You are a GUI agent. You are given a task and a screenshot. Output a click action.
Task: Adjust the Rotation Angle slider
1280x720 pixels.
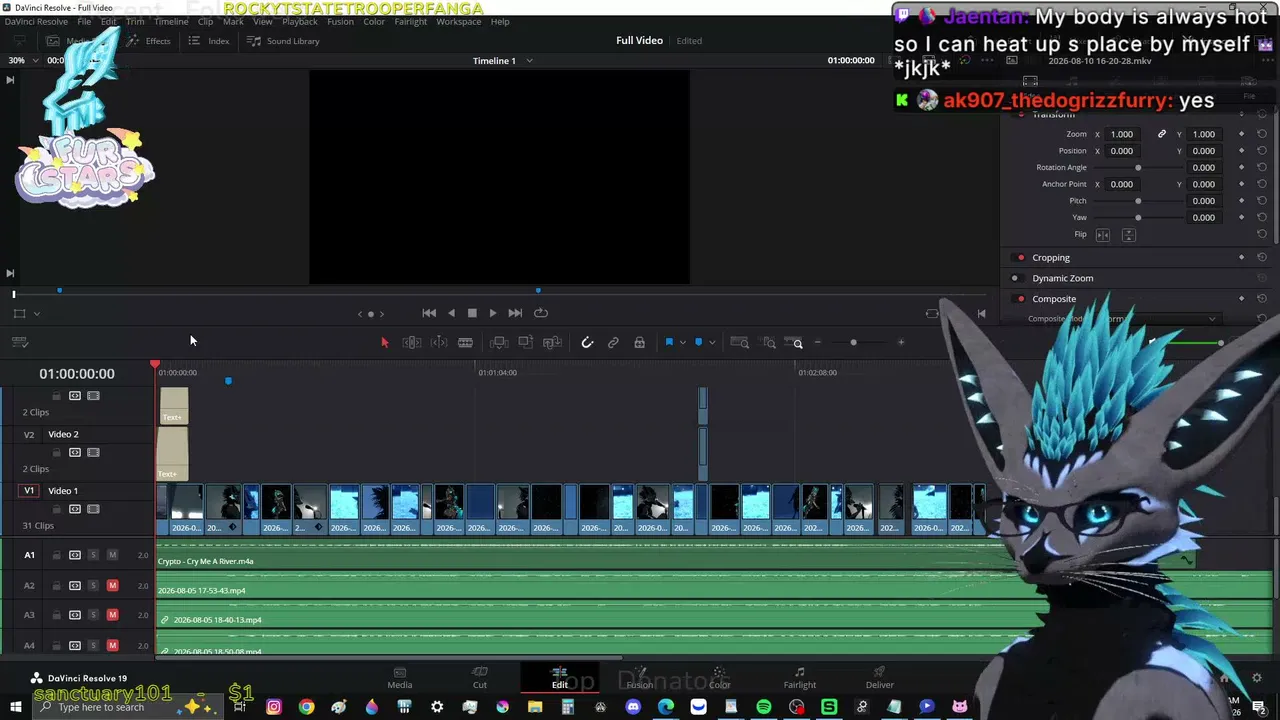(x=1138, y=168)
